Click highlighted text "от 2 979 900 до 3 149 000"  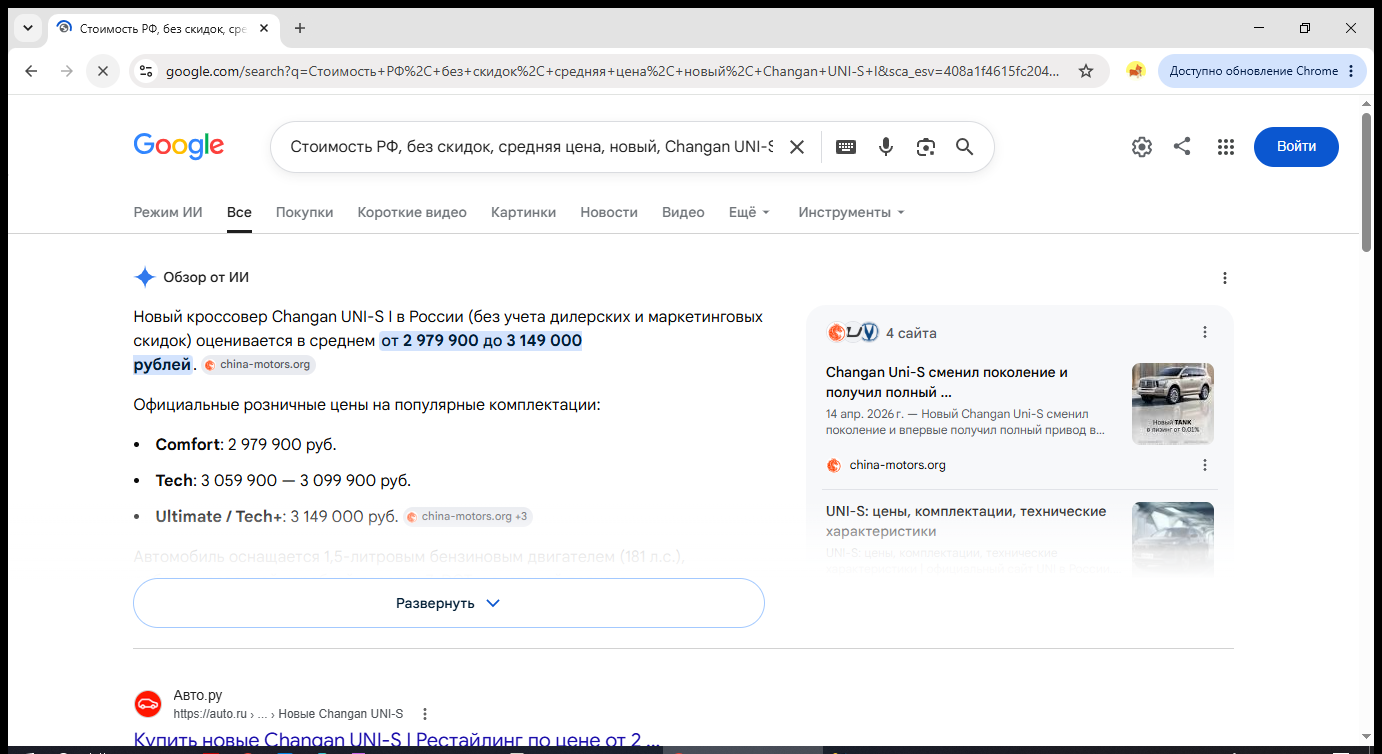click(x=481, y=341)
